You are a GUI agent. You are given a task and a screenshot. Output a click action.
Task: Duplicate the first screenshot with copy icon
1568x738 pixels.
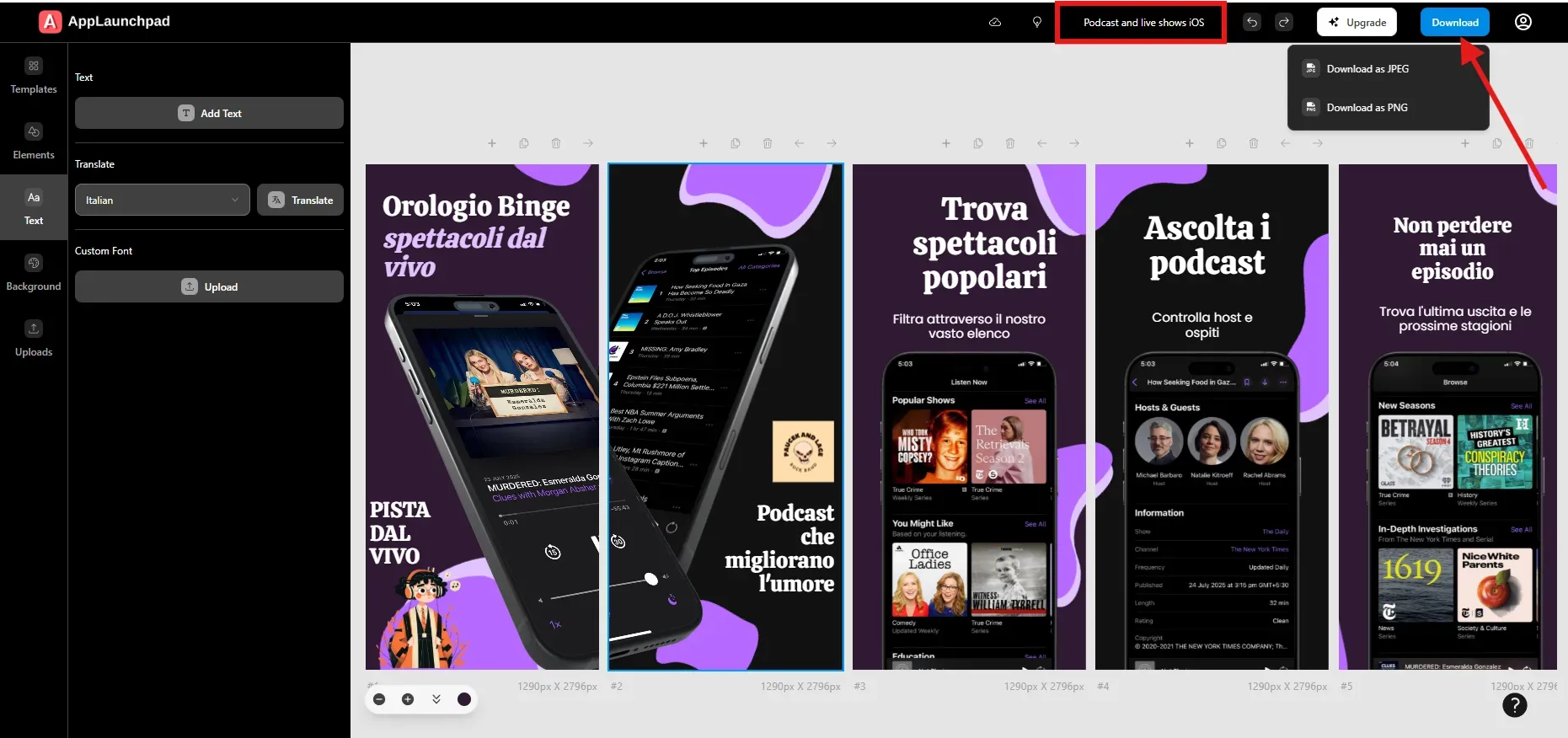tap(524, 143)
